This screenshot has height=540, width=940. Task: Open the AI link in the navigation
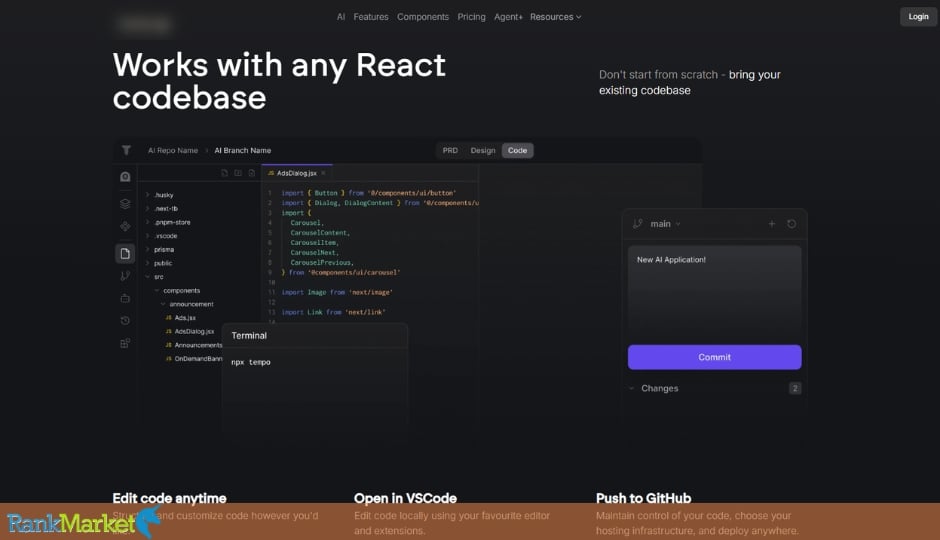click(x=341, y=17)
